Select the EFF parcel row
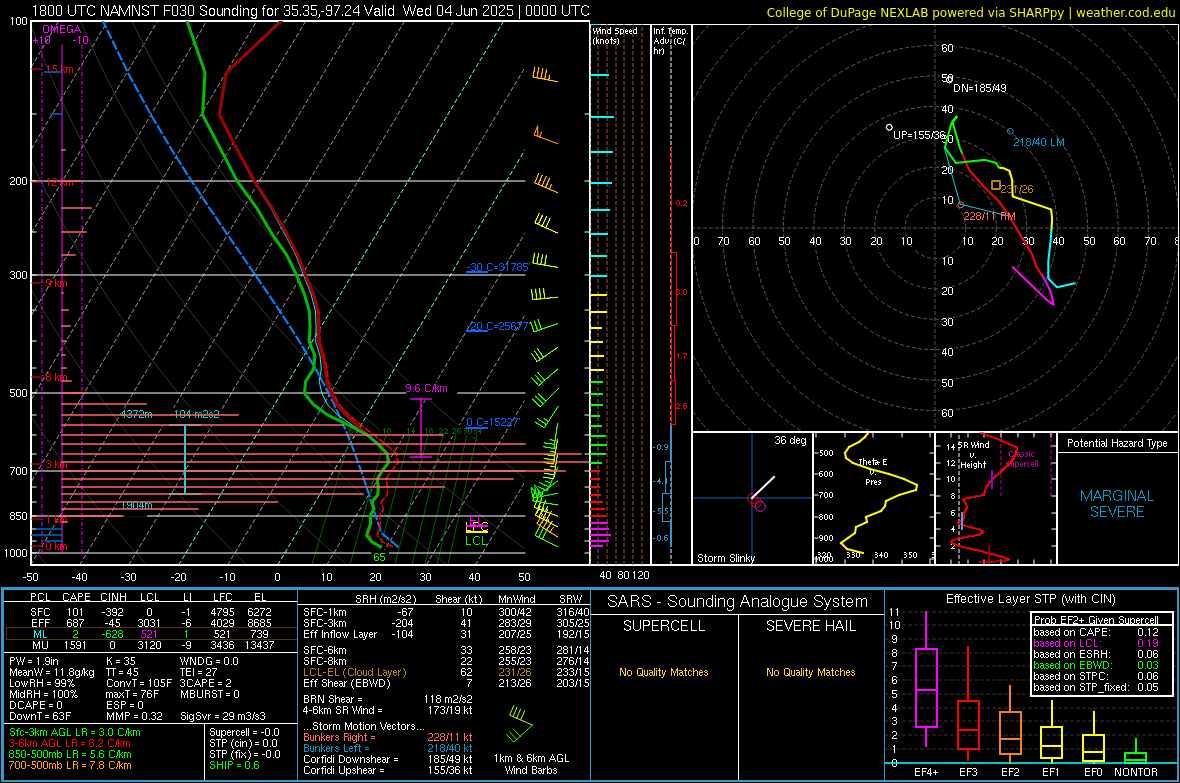 click(151, 623)
